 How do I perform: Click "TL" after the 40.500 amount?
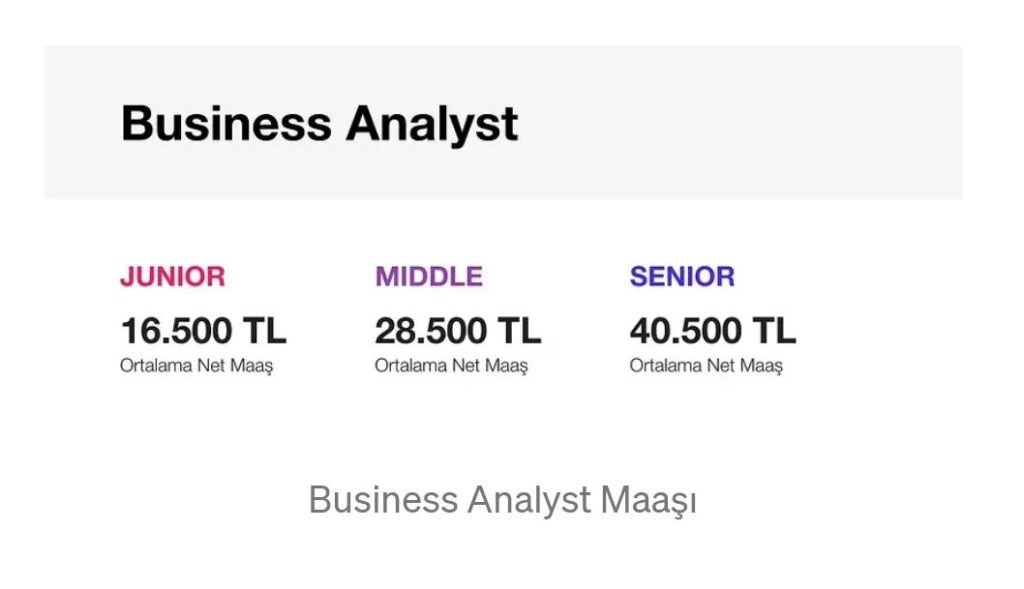coord(775,330)
